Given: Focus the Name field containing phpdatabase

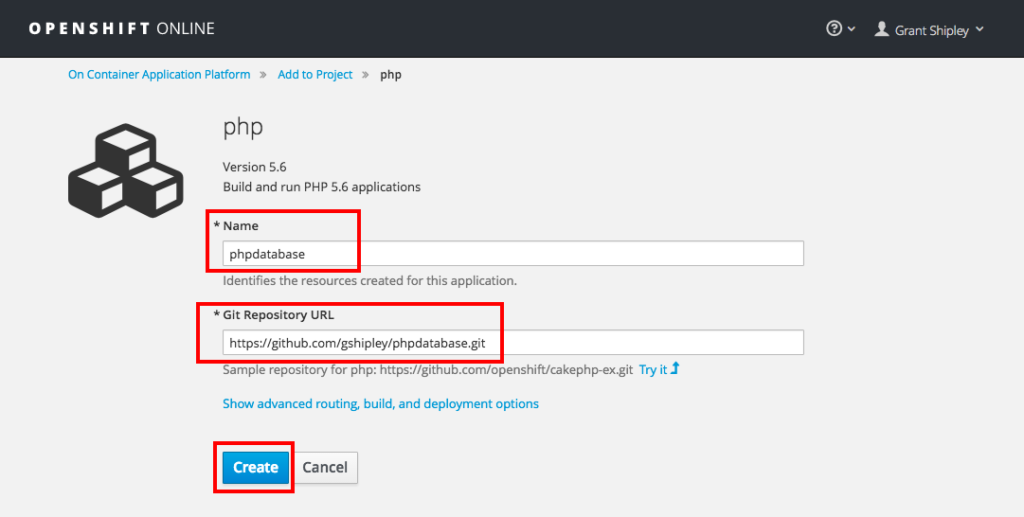Looking at the screenshot, I should [513, 254].
